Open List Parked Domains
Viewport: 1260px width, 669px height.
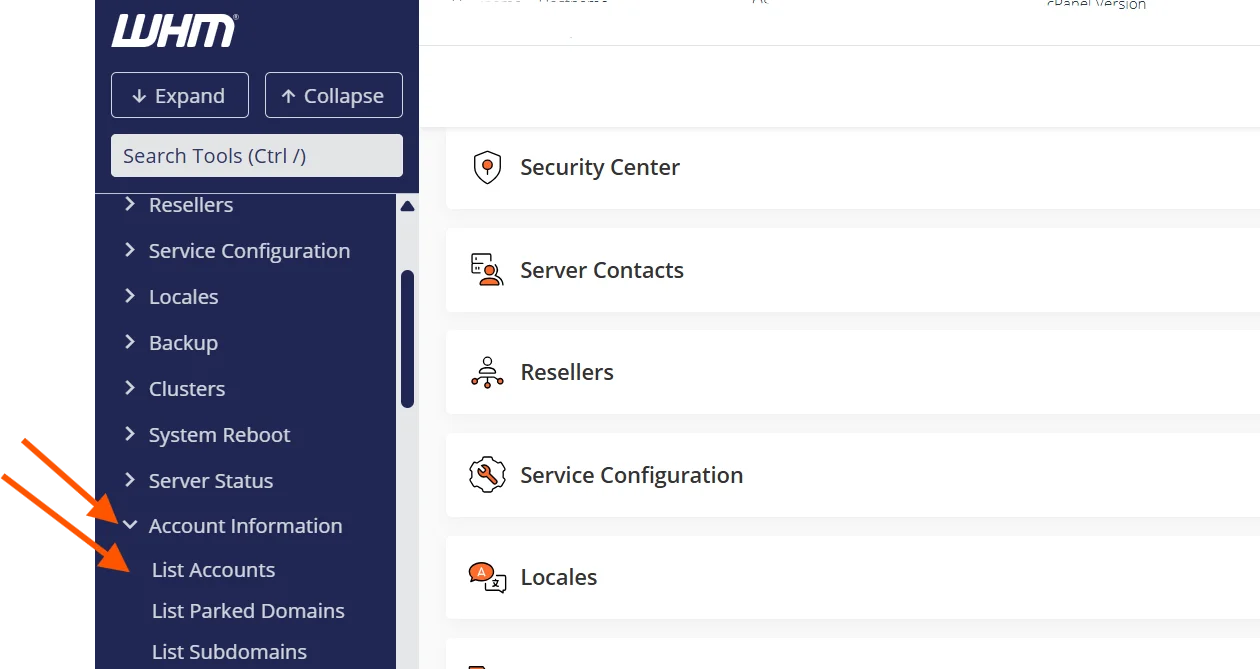point(248,611)
